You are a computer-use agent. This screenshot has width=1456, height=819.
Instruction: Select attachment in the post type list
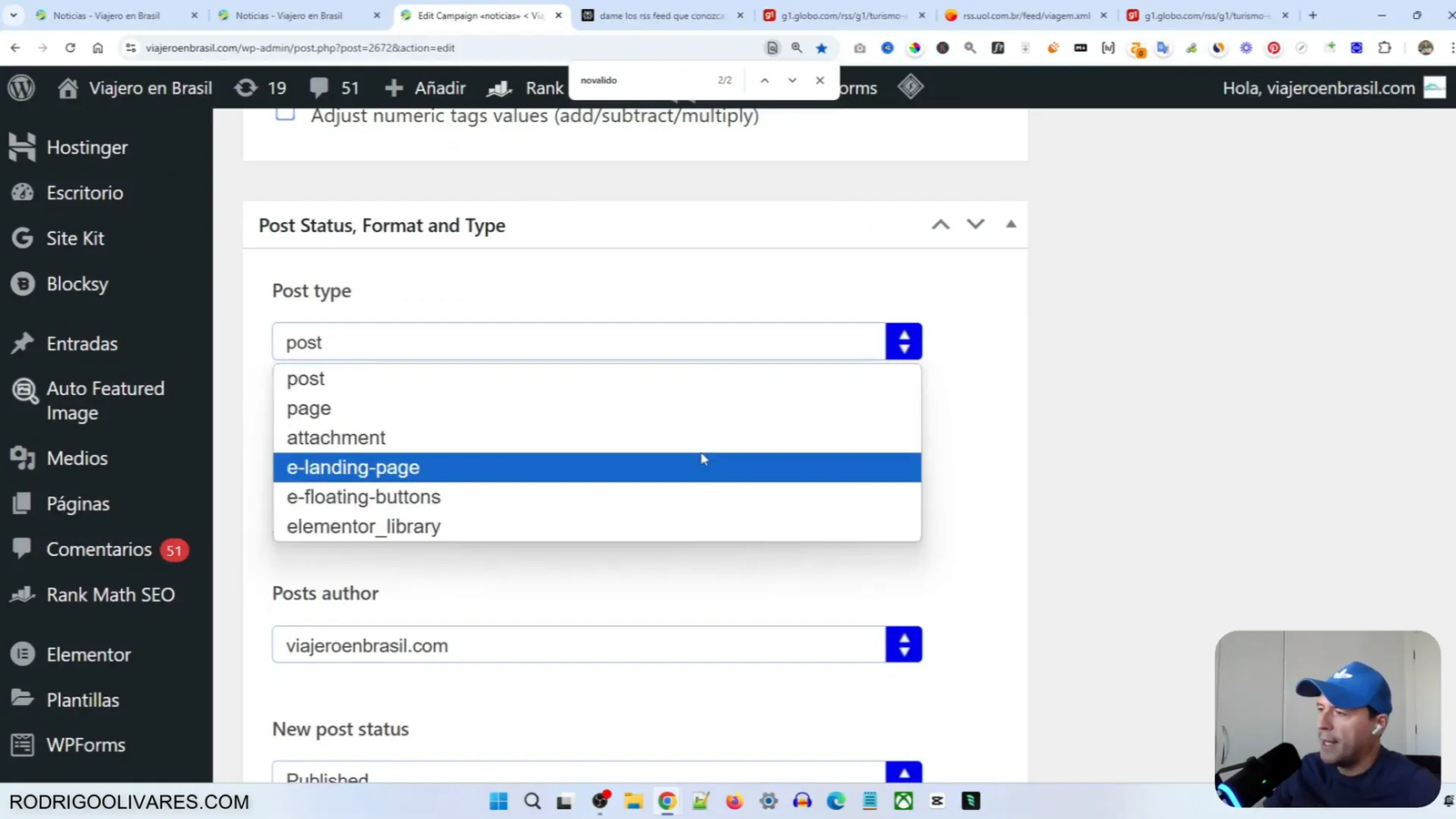click(x=336, y=438)
